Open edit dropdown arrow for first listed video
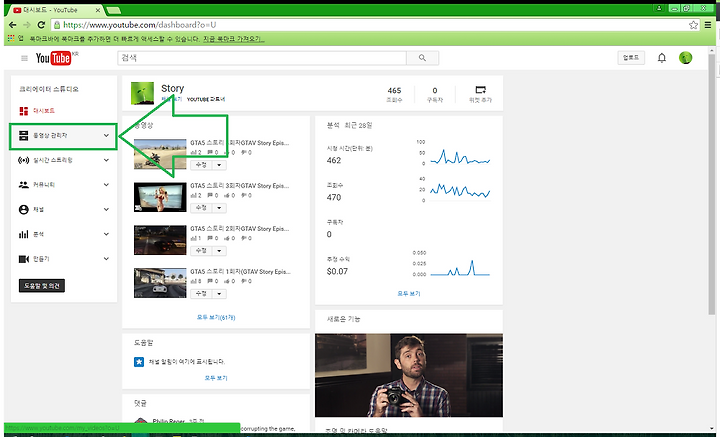The height and width of the screenshot is (437, 720). [219, 165]
